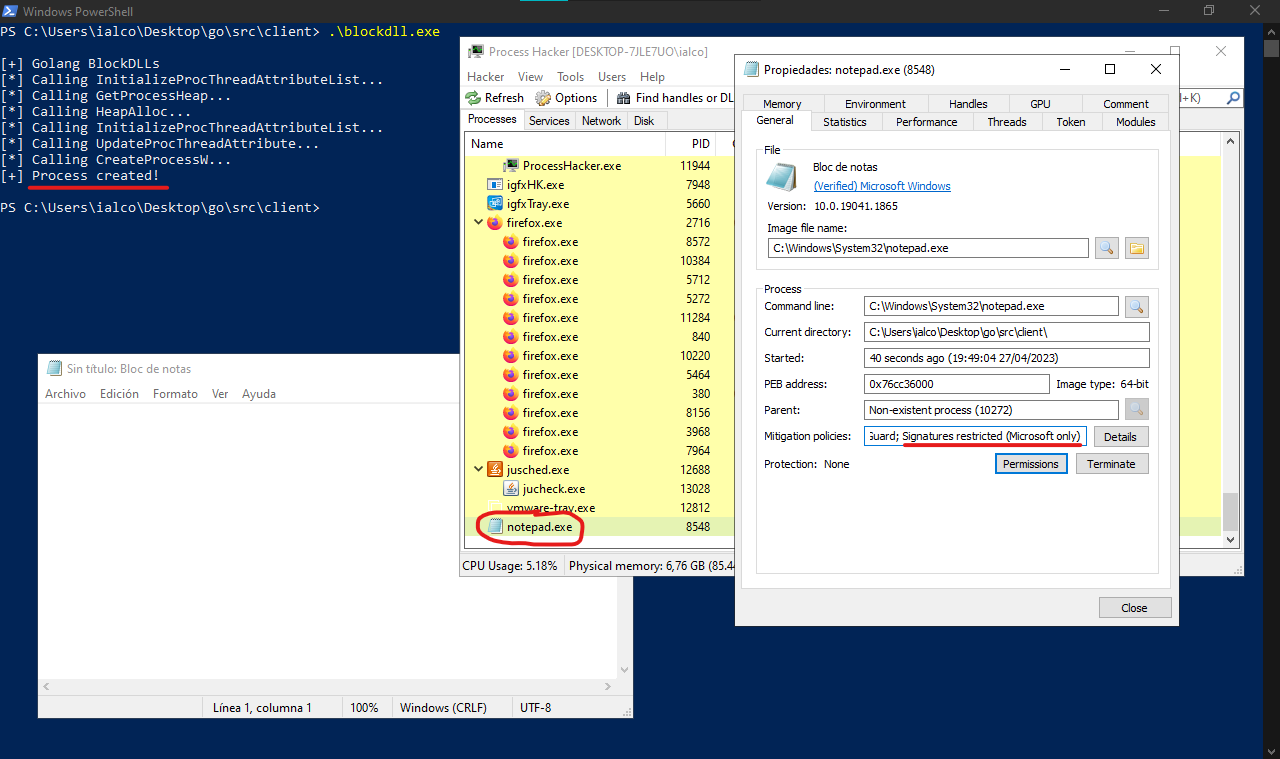Switch to Token tab in properties dialog
Image resolution: width=1280 pixels, height=759 pixels.
coord(1071,122)
